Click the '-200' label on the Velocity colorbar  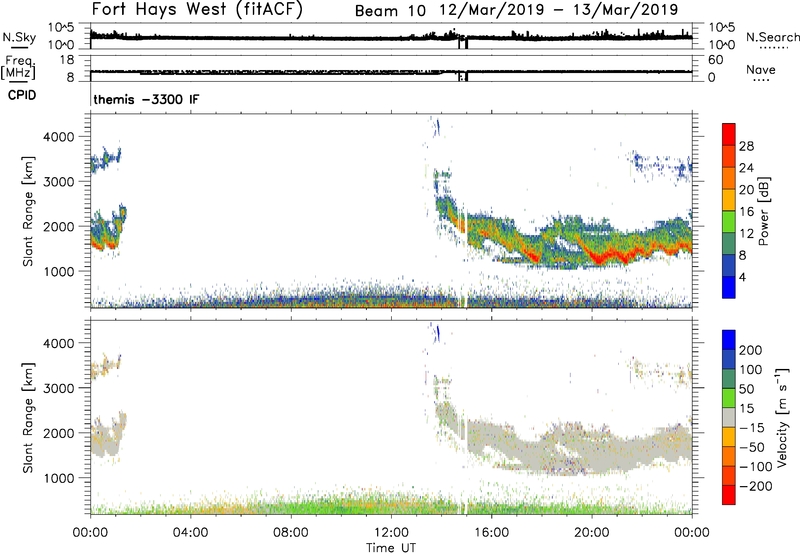(756, 486)
